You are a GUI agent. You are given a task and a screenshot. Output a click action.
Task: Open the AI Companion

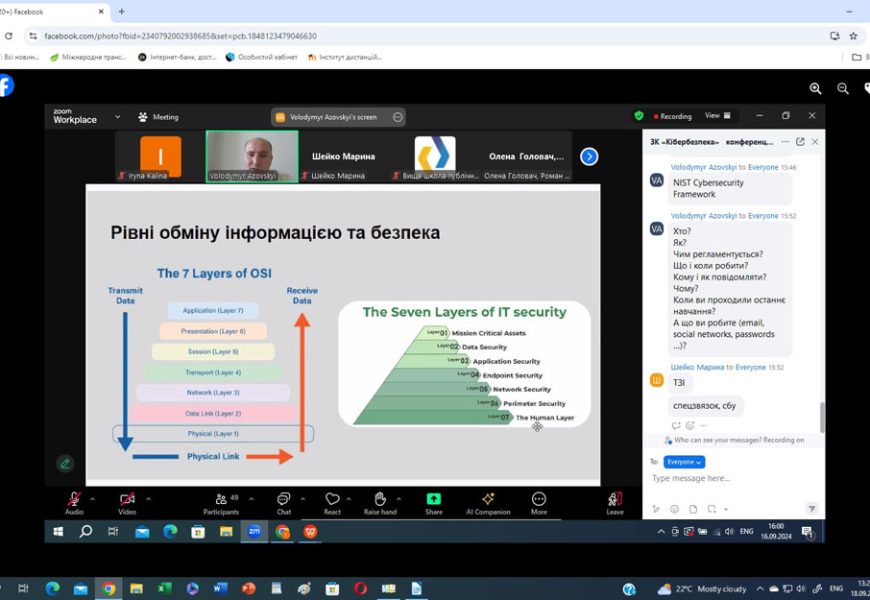coord(488,500)
